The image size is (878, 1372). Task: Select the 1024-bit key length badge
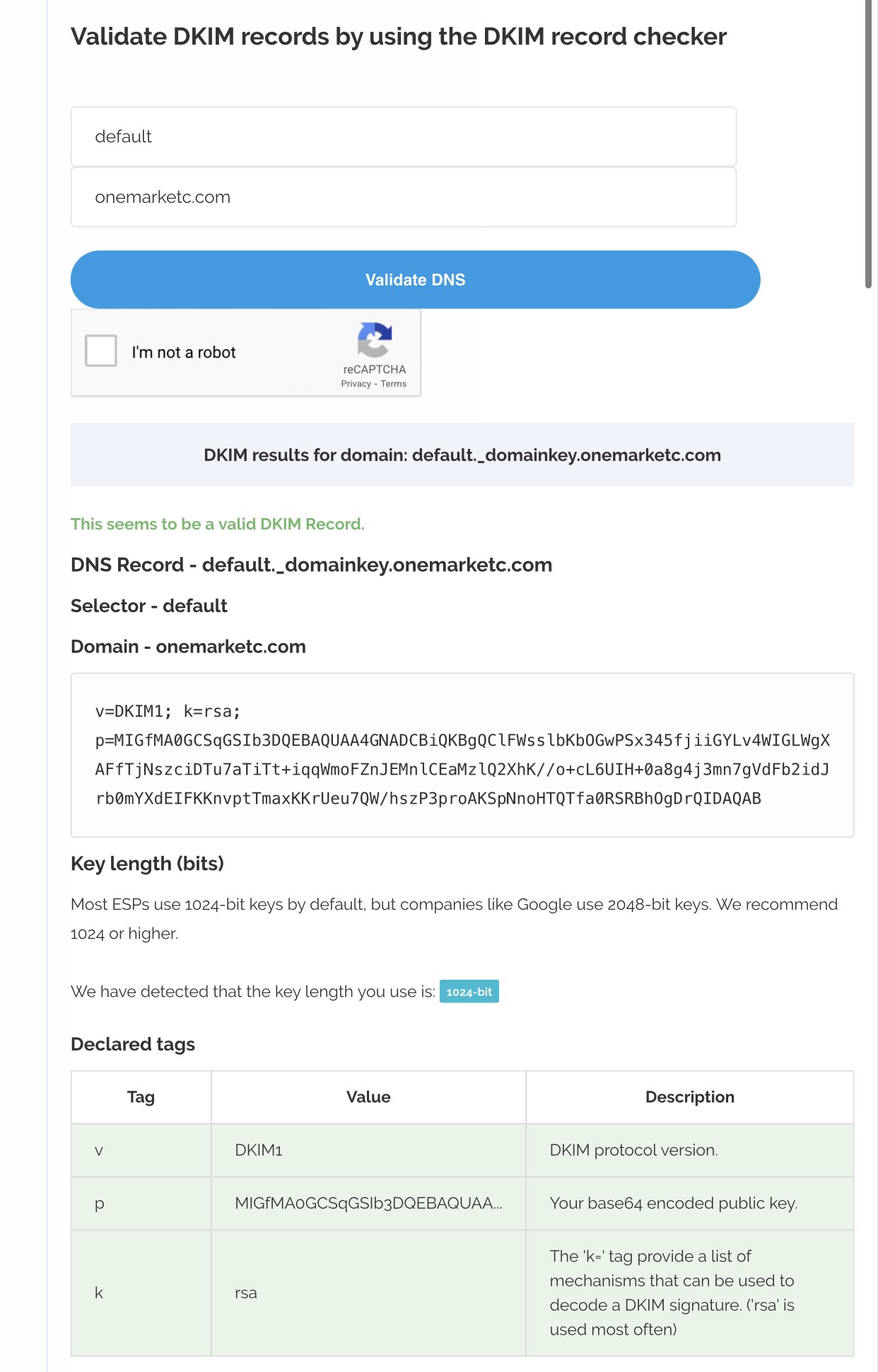point(469,992)
